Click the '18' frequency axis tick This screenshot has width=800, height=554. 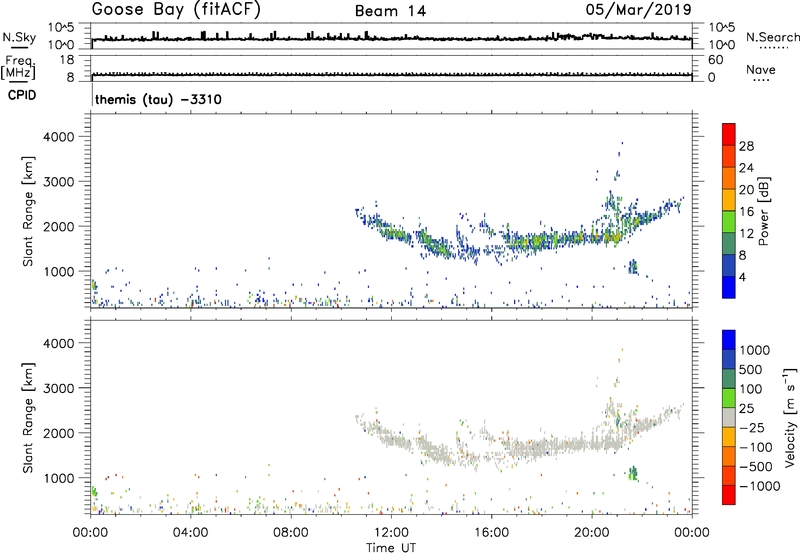coord(67,60)
